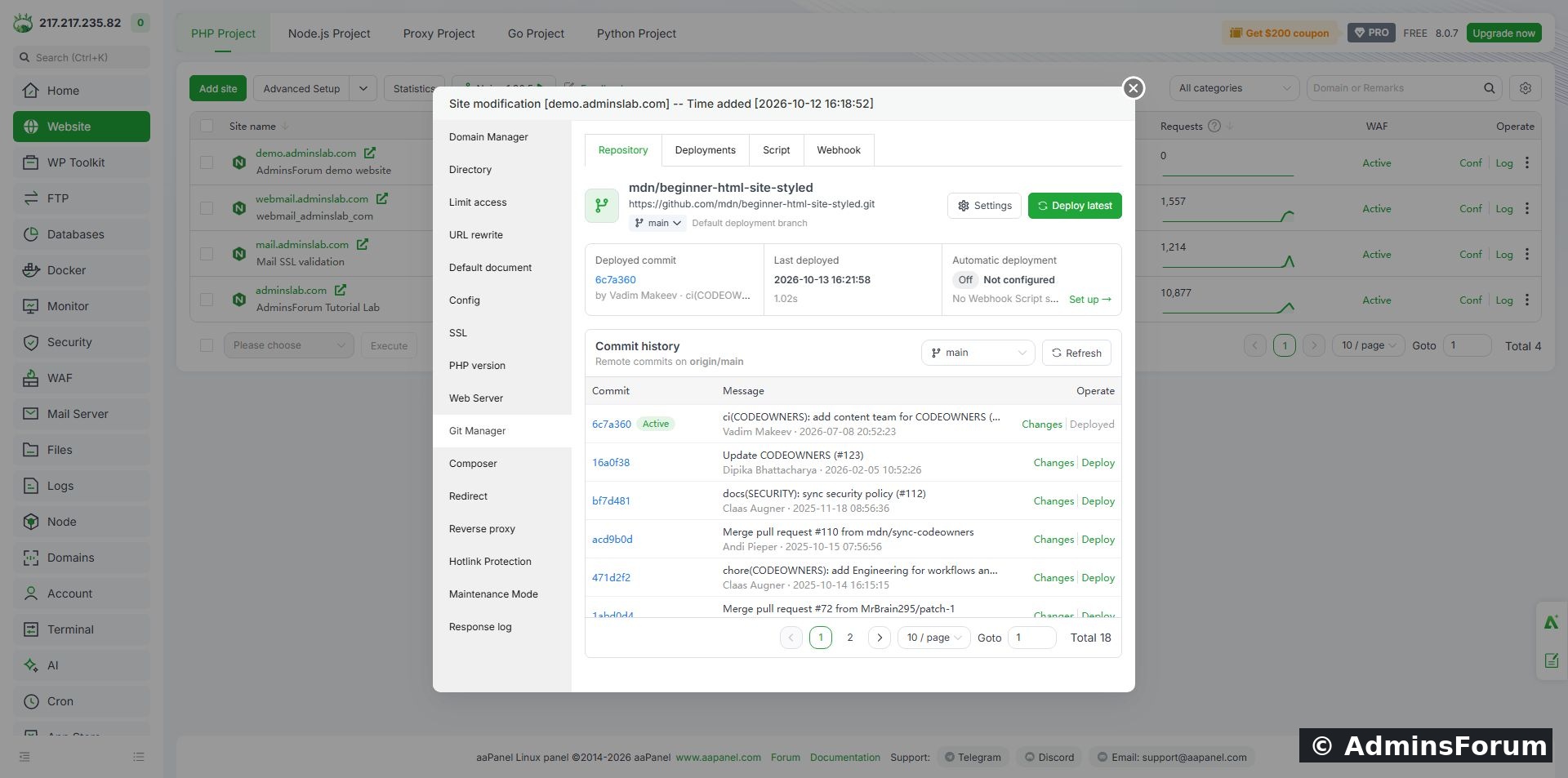The image size is (1568, 778).
Task: Click the site list settings gear icon
Action: [1525, 88]
